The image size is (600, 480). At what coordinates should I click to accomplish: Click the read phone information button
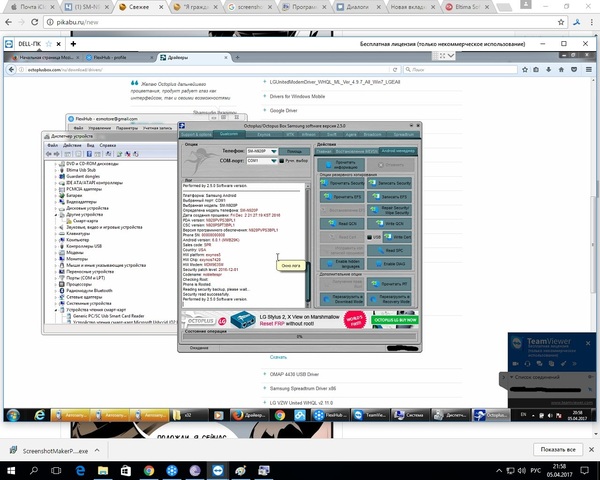(x=341, y=165)
